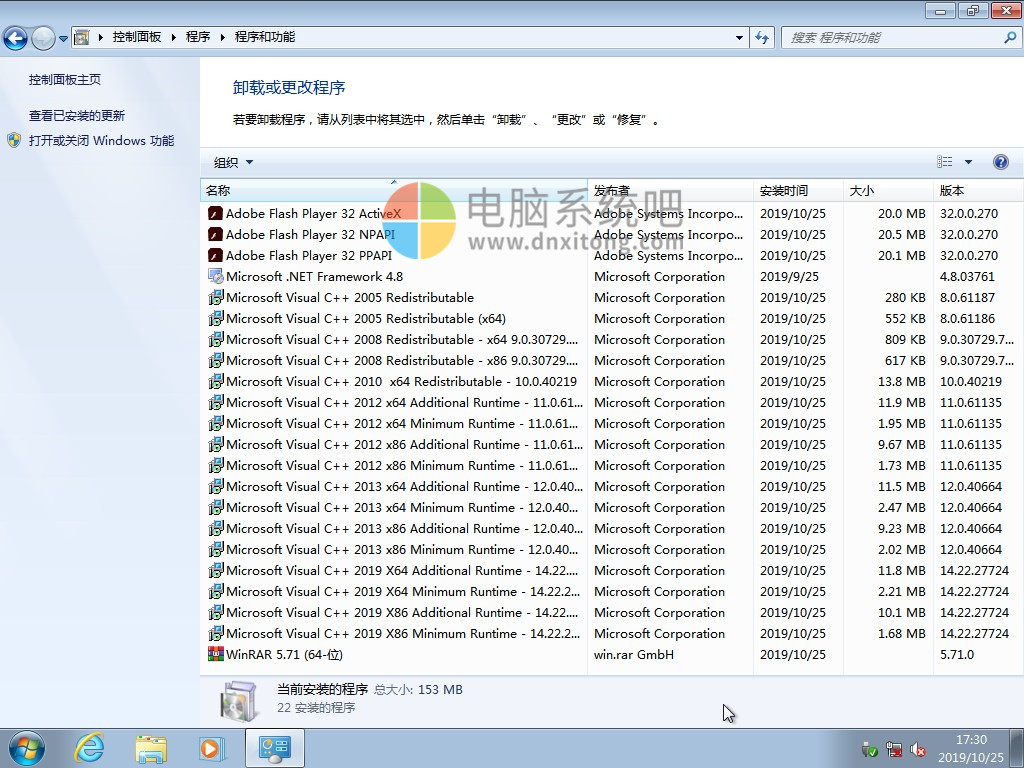
Task: Select Microsoft Visual C++ 2008 Redistributable x86 row
Action: point(612,360)
